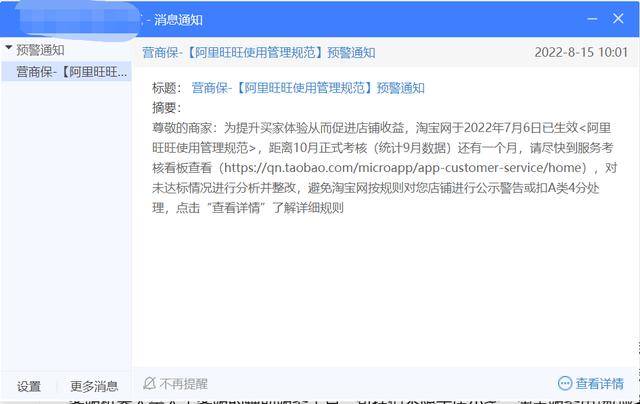Screen dimensions: 640x404
Task: Click 更多消息 button
Action: coord(94,386)
